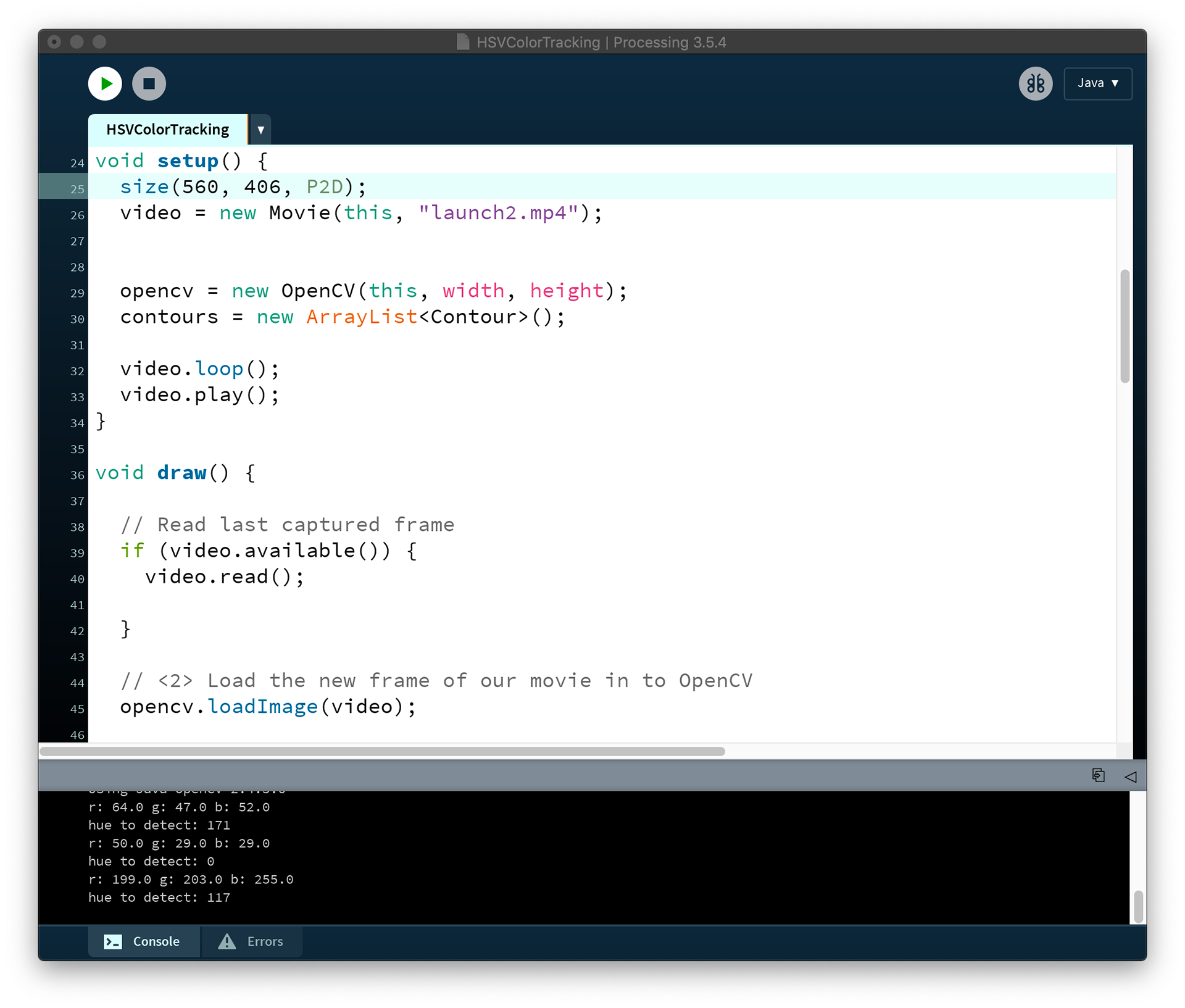Viewport: 1185px width, 1008px height.
Task: Toggle the debugger butterfly icon
Action: click(1035, 83)
